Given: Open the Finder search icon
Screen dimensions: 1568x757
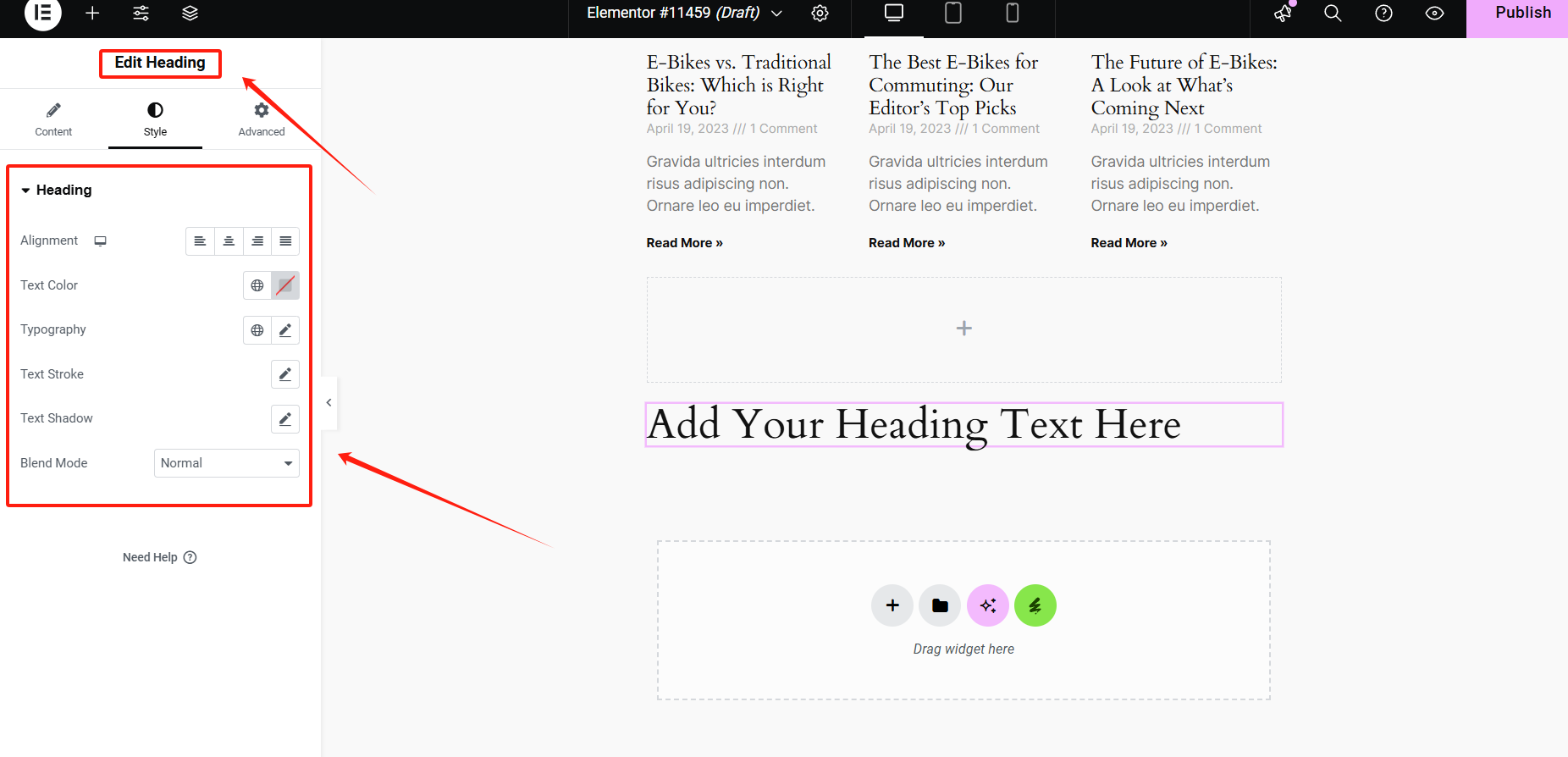Looking at the screenshot, I should pos(1333,14).
